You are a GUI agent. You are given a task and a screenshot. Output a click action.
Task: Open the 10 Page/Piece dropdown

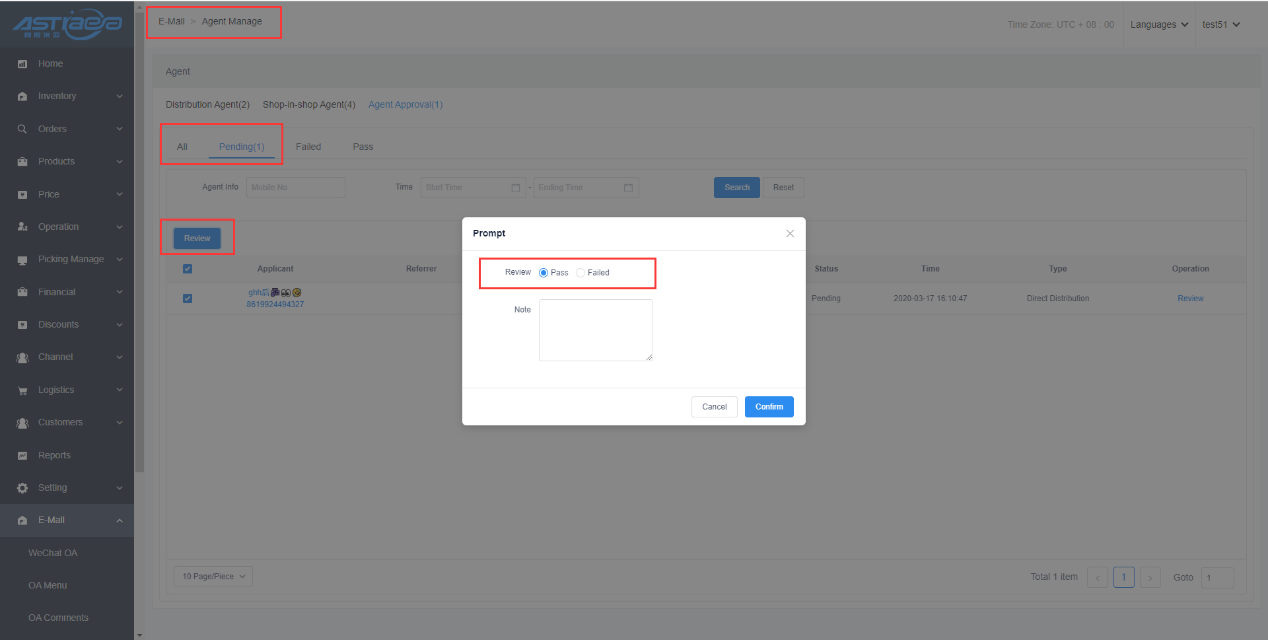[x=213, y=576]
